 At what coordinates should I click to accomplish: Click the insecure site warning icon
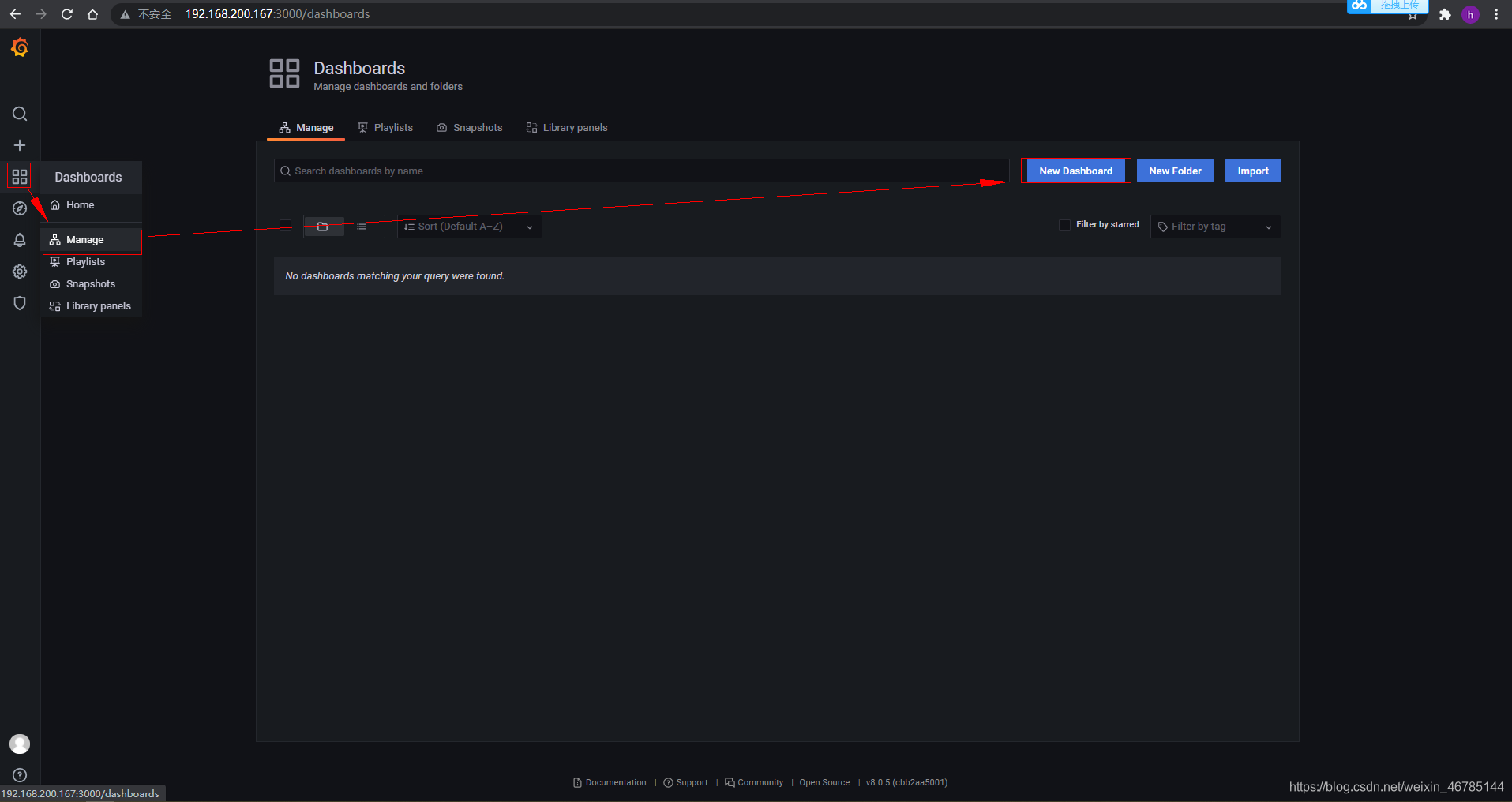[125, 14]
